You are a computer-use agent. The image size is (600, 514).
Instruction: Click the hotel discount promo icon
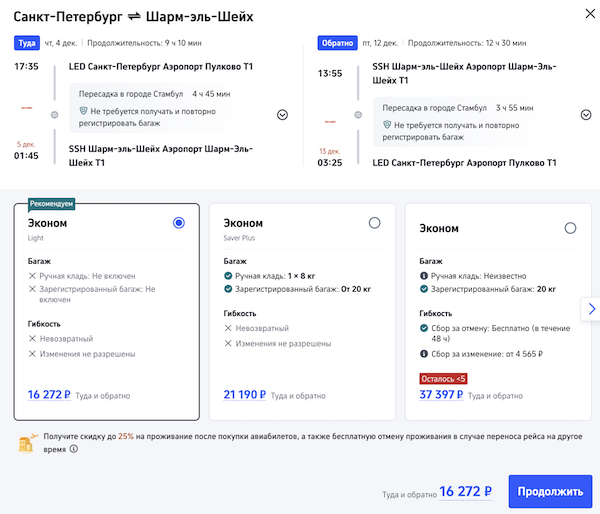(28, 442)
